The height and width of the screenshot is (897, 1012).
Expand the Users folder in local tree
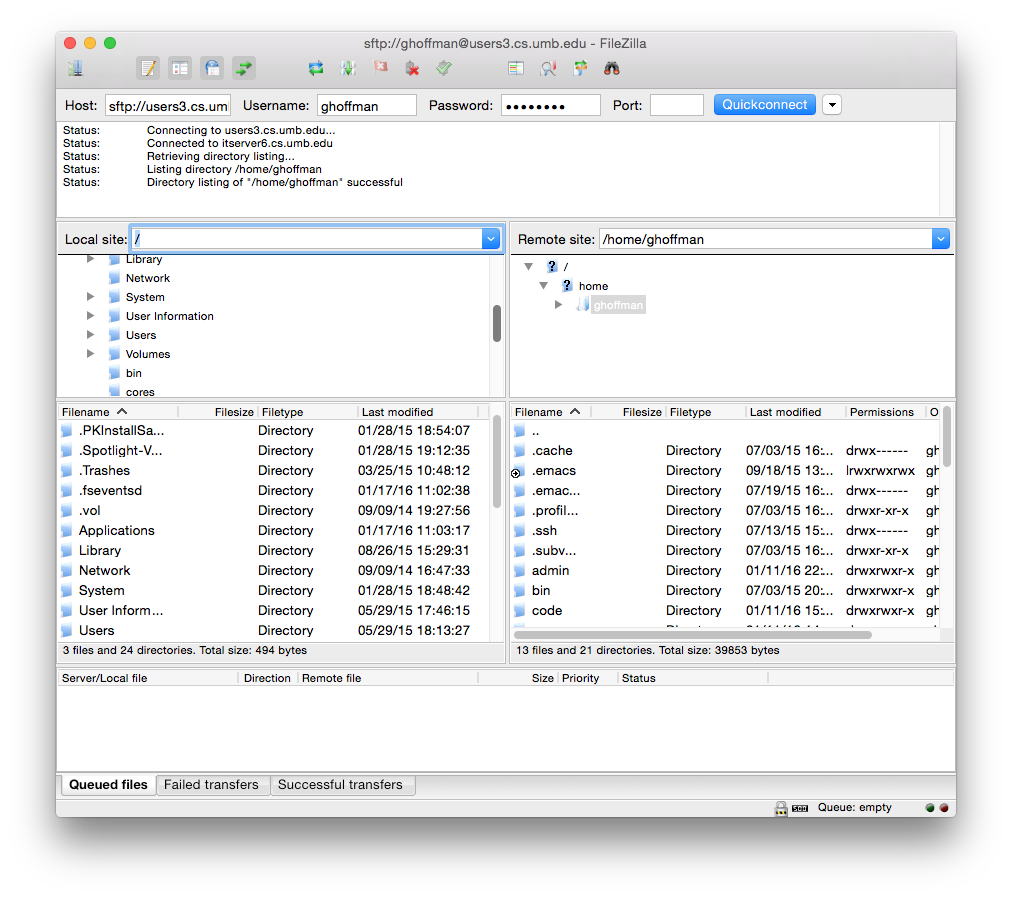pyautogui.click(x=90, y=335)
